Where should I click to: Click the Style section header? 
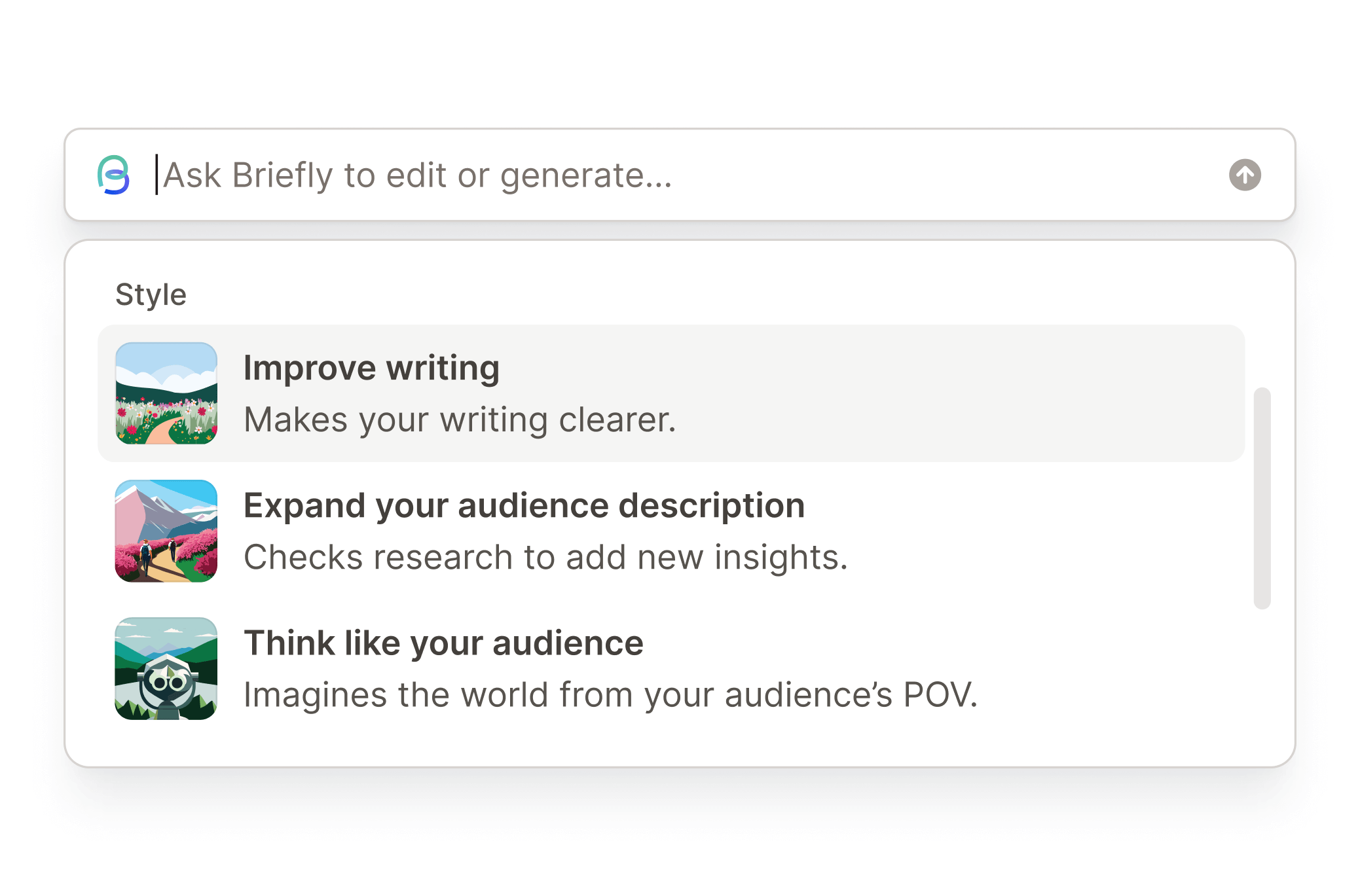pyautogui.click(x=151, y=294)
